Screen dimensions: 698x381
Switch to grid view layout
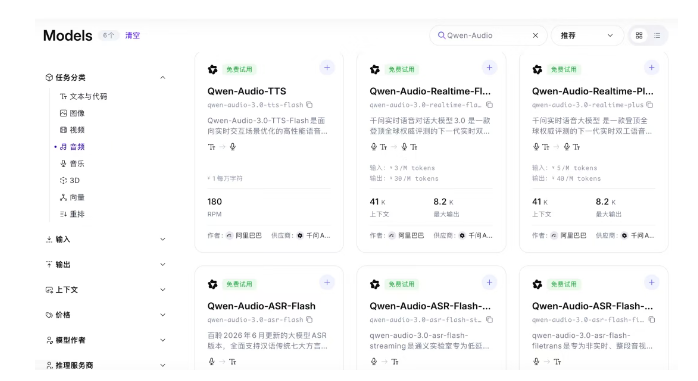coord(639,36)
